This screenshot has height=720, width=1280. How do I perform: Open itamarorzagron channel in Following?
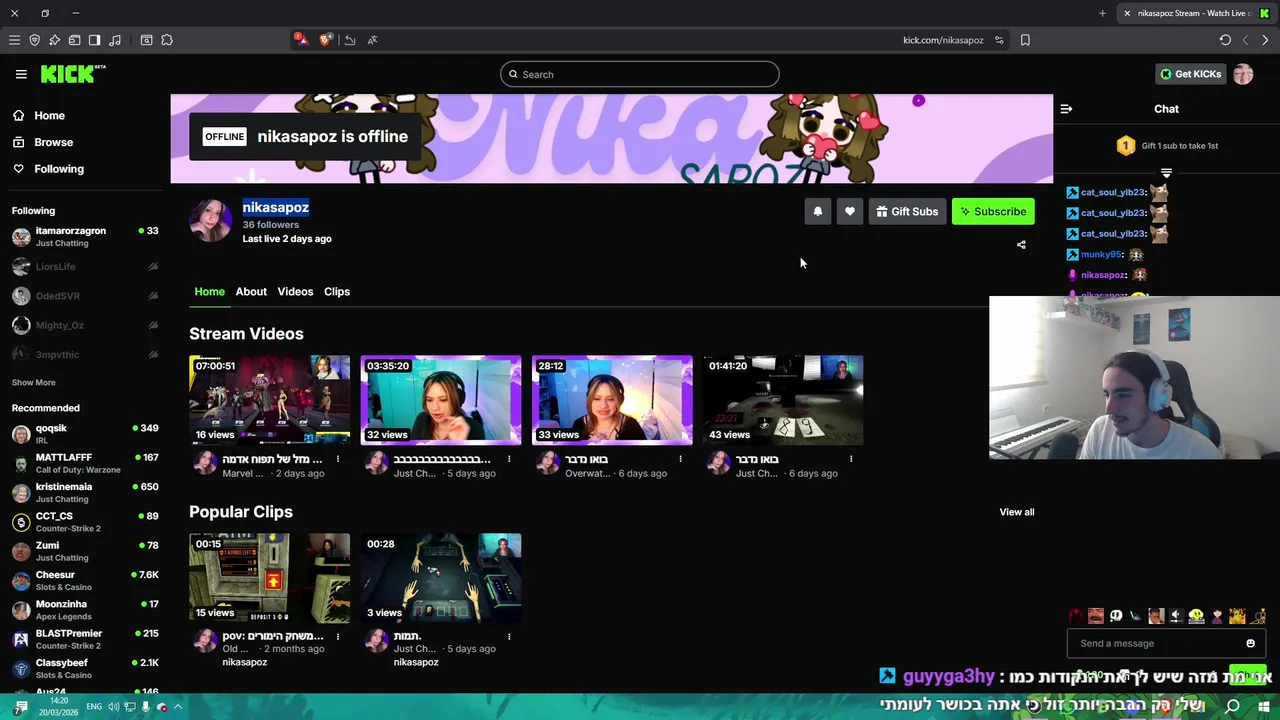(85, 237)
